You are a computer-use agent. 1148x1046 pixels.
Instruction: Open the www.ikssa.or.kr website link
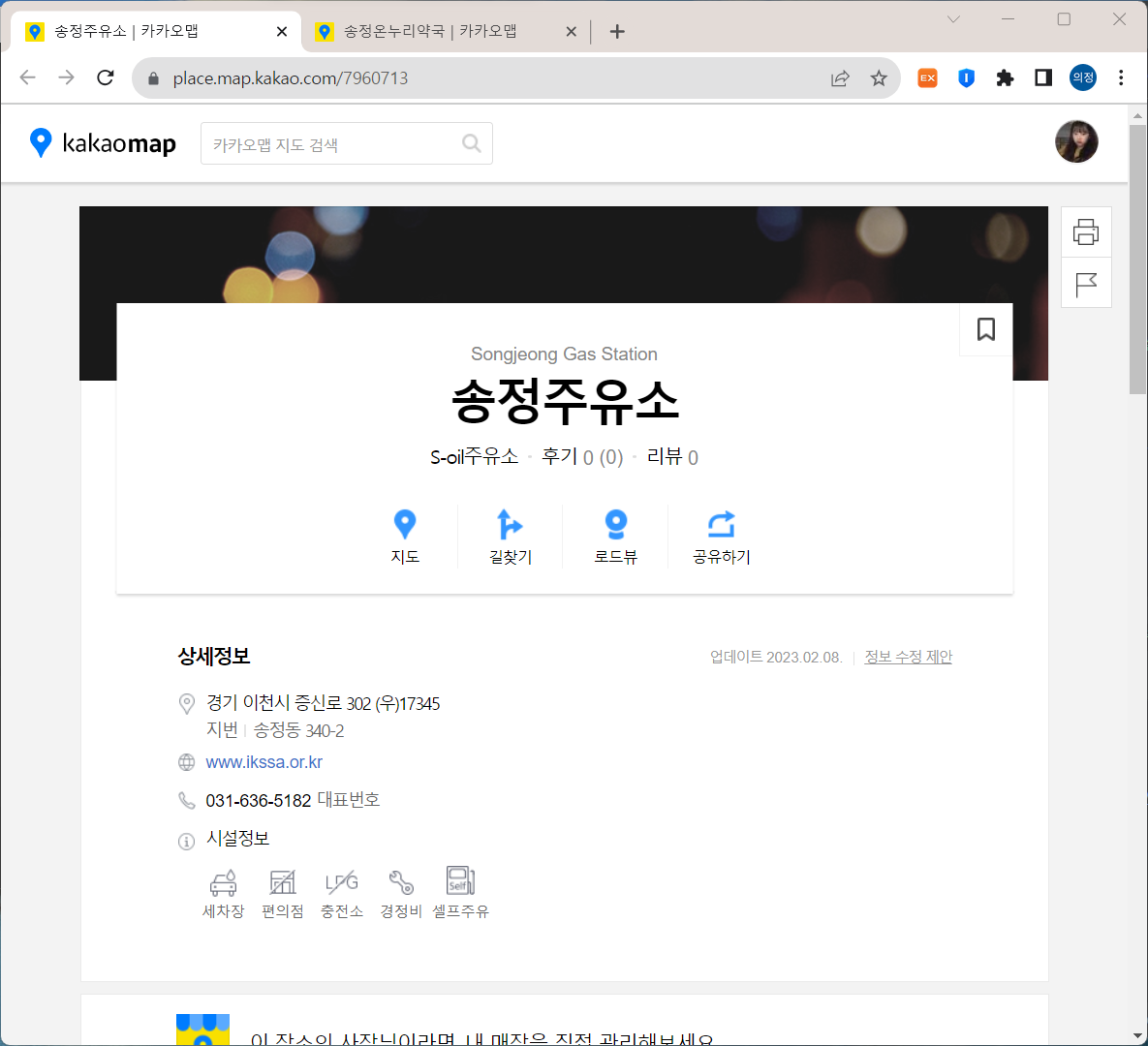tap(264, 762)
